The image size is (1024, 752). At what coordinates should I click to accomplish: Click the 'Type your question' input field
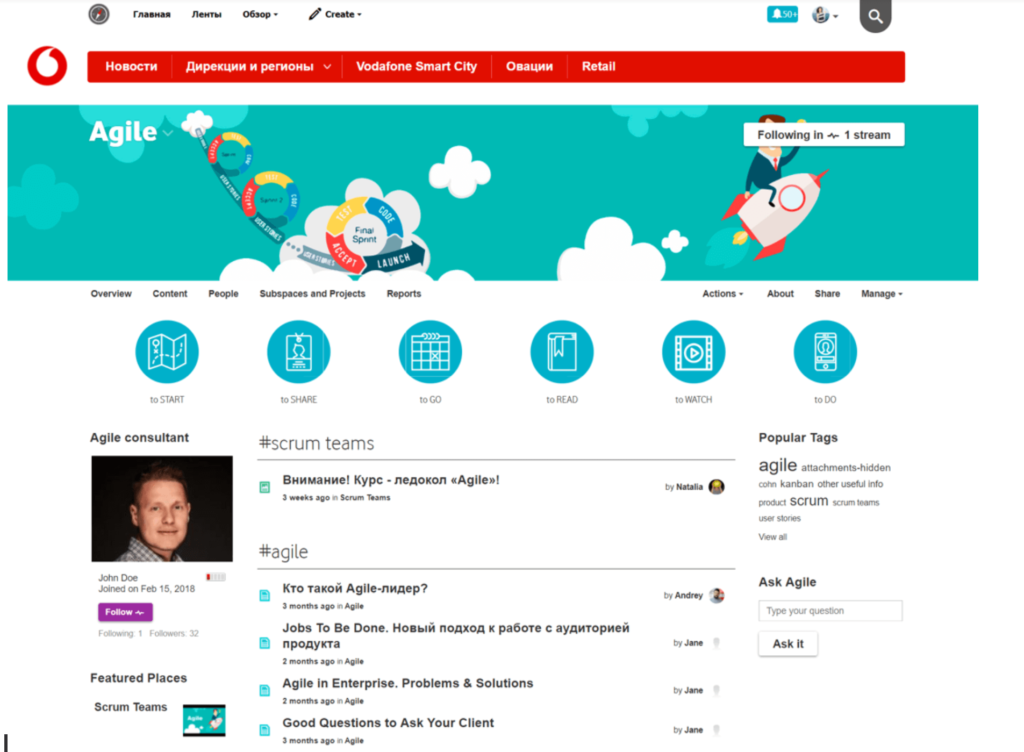click(x=830, y=611)
